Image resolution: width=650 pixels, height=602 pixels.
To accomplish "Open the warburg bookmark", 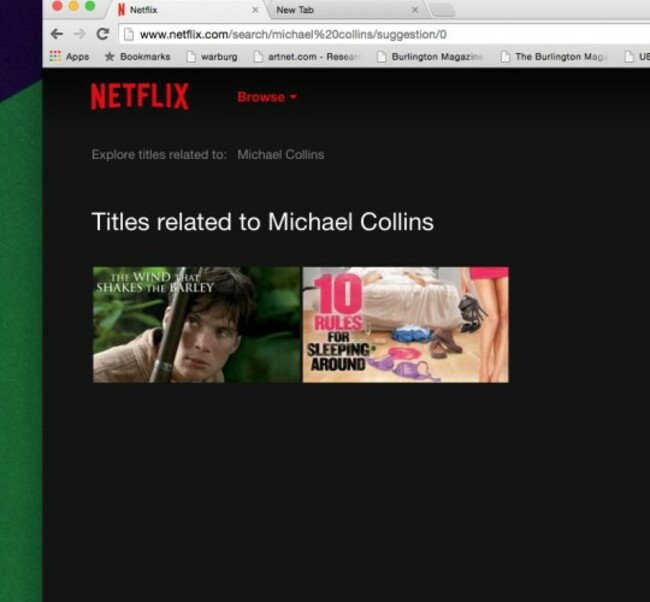I will 212,56.
